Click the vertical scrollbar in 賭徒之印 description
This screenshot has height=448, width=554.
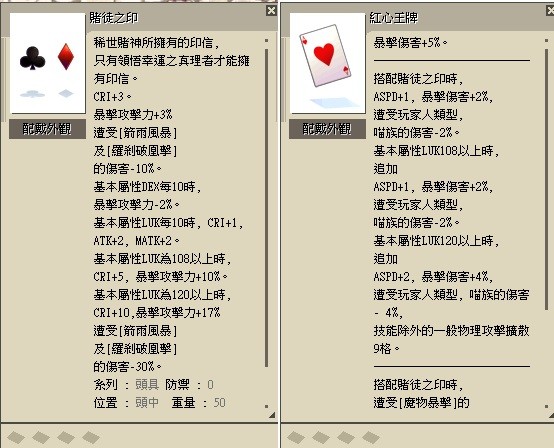point(266,208)
